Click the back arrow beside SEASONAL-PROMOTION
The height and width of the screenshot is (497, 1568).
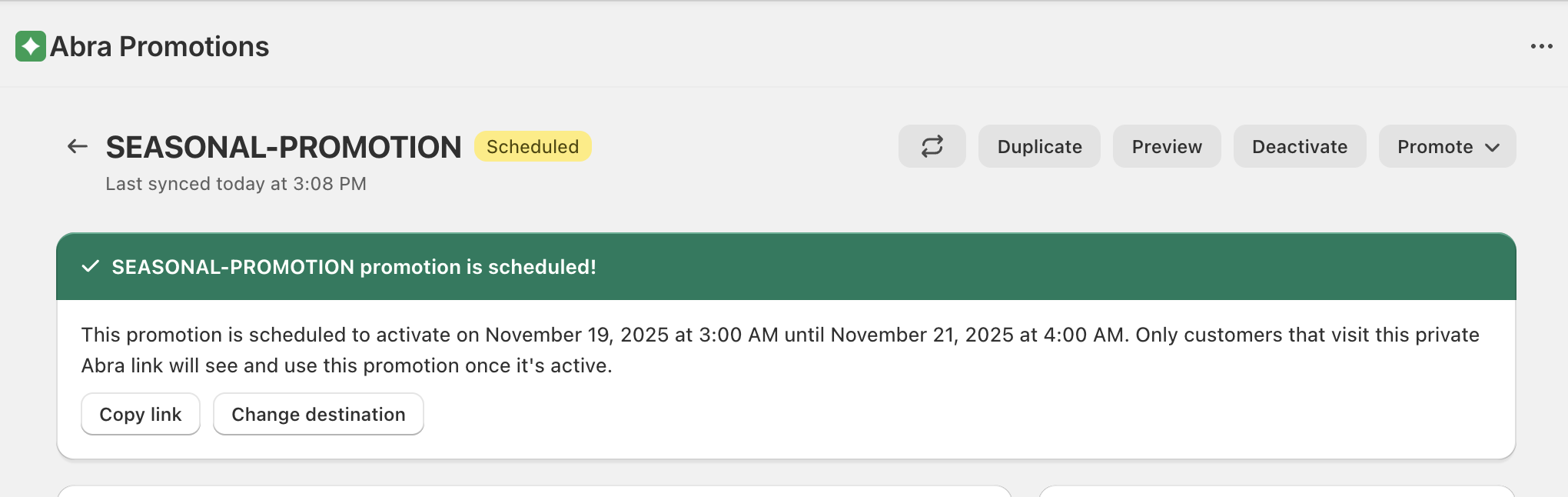76,146
